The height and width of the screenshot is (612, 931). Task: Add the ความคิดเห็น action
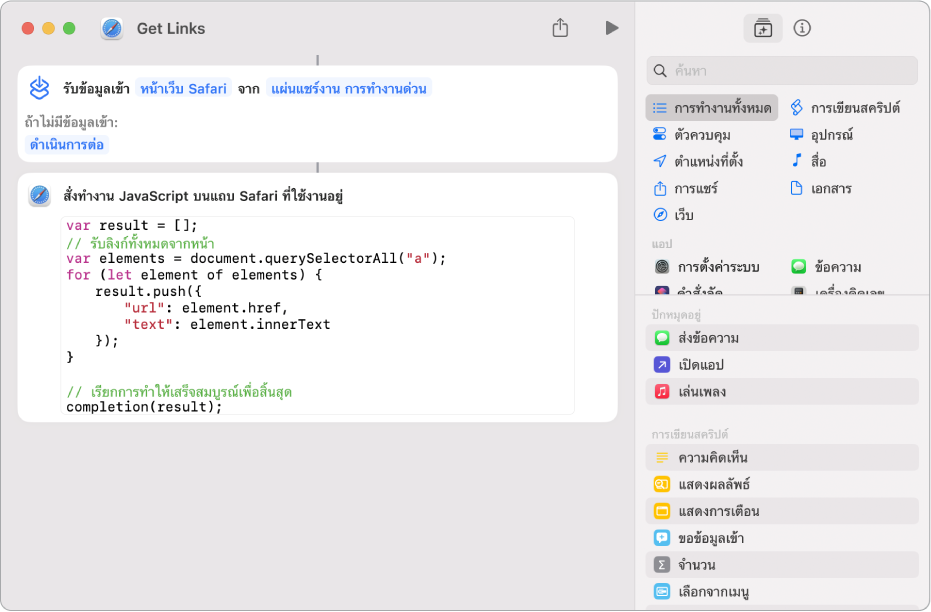coord(782,458)
